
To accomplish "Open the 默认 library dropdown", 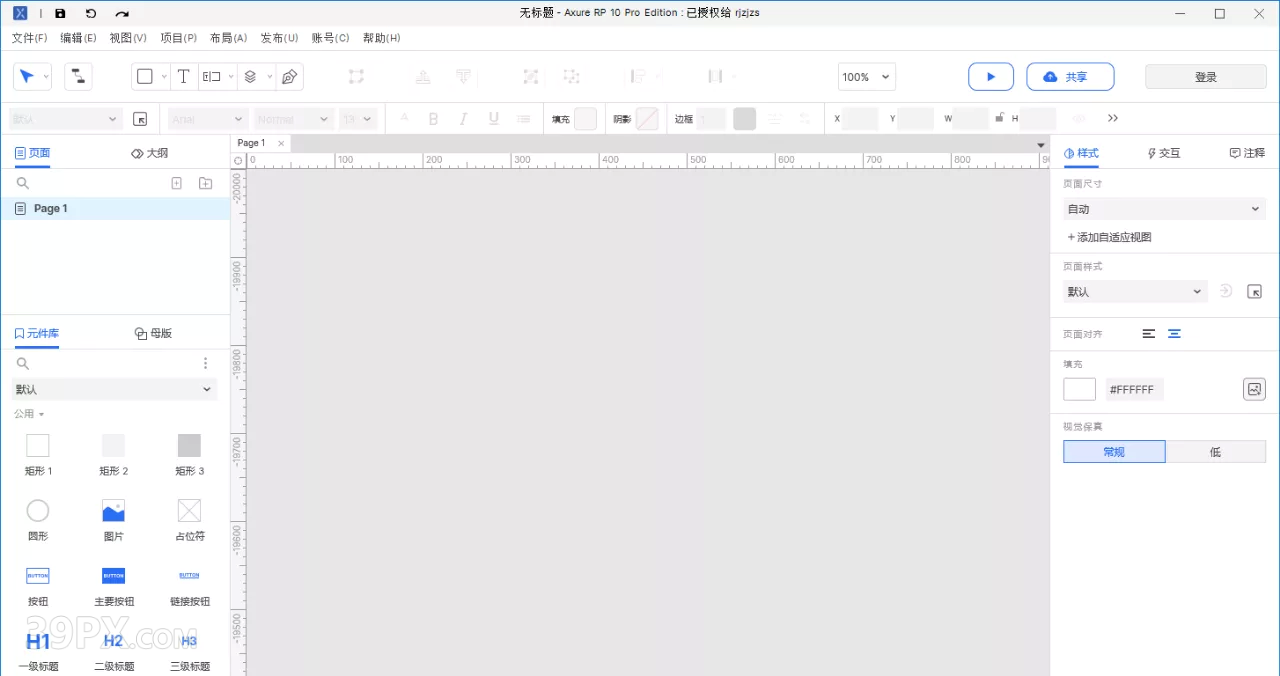I will point(114,389).
